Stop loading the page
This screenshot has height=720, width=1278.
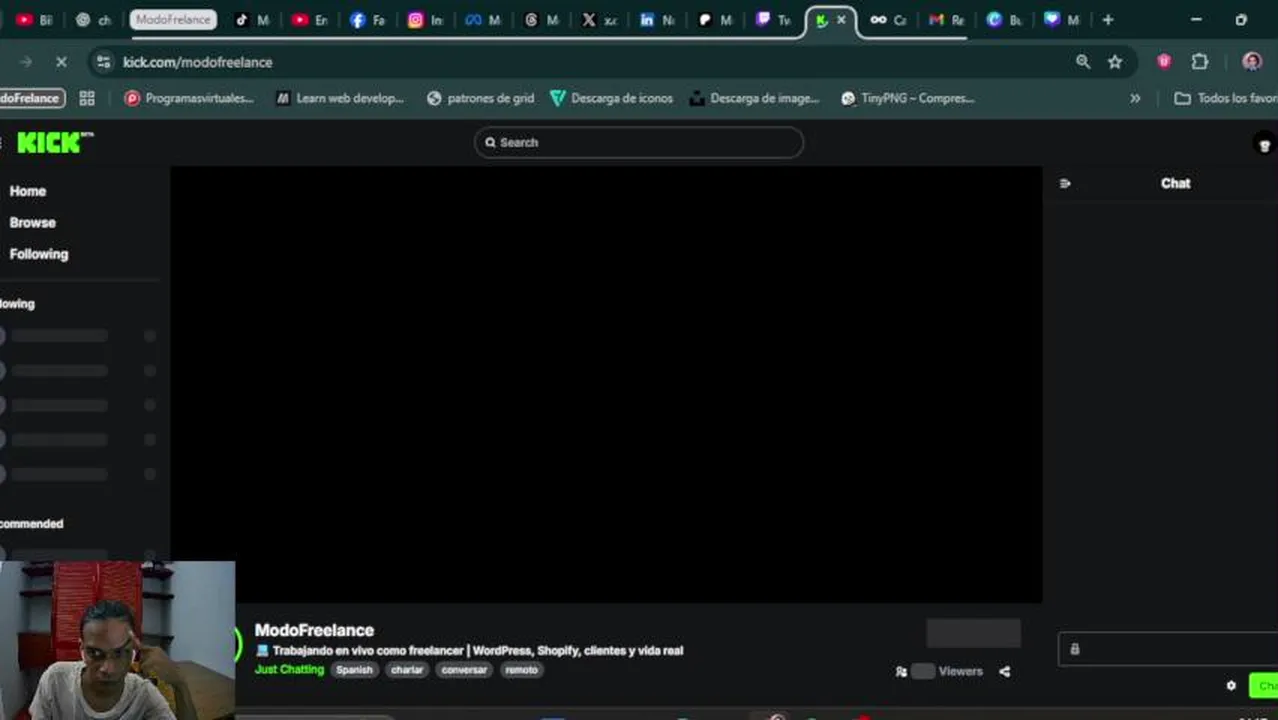(x=61, y=62)
